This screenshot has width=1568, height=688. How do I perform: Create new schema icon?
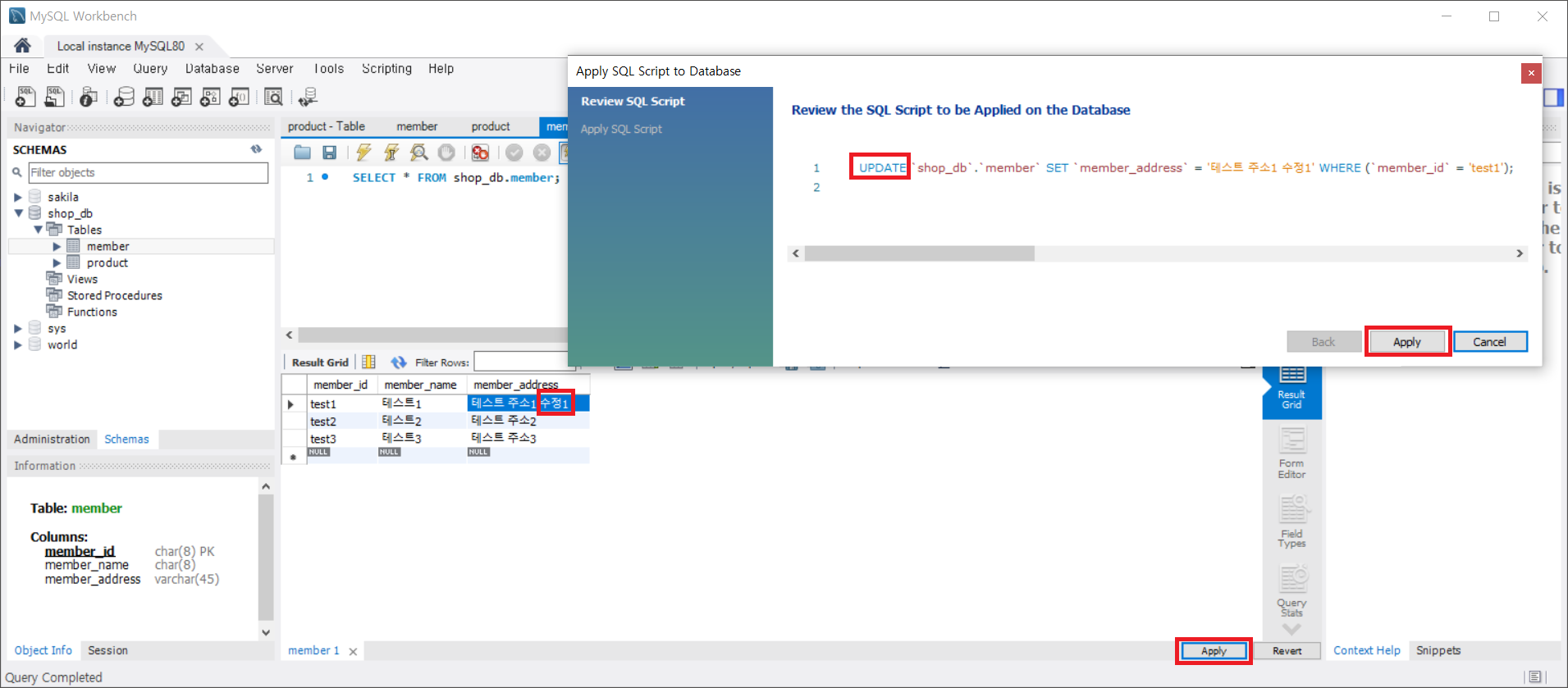click(124, 97)
